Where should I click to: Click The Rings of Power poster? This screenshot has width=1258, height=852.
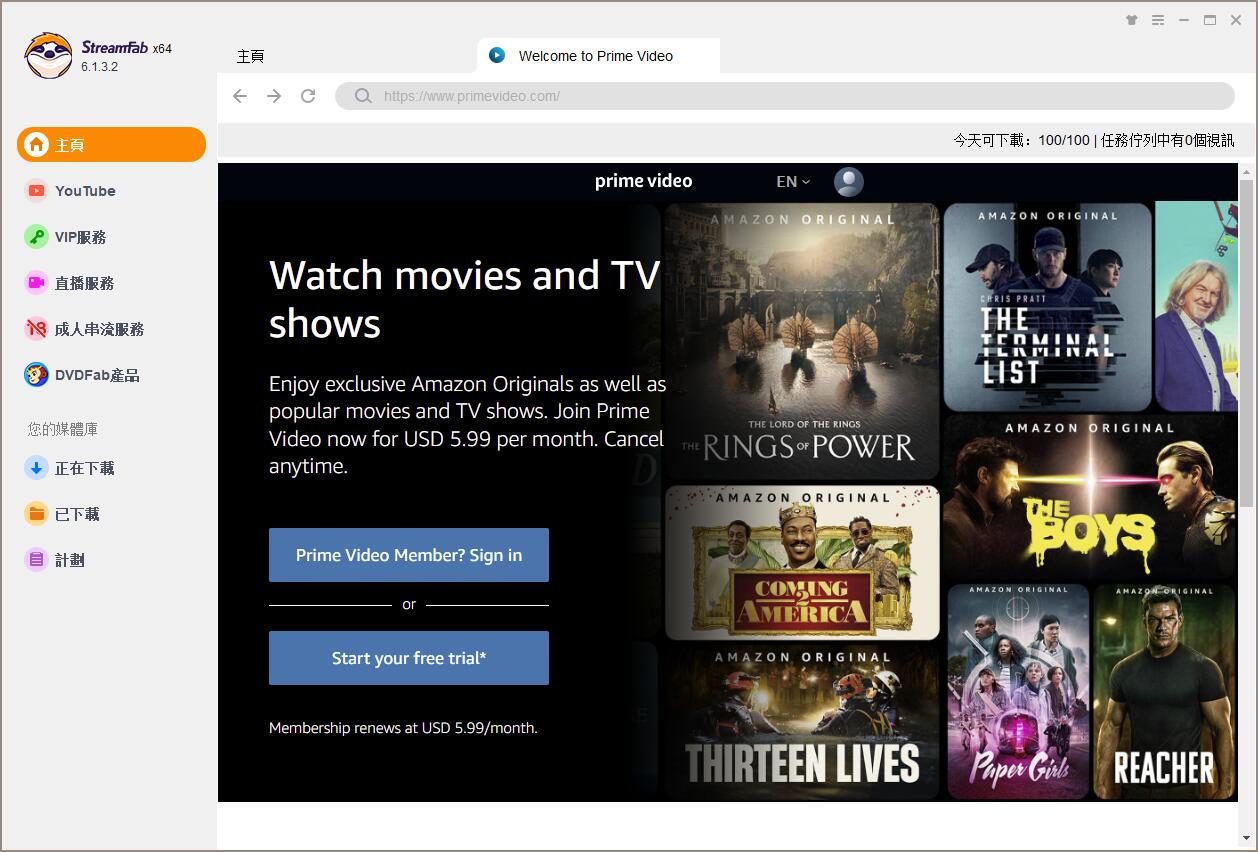click(802, 341)
